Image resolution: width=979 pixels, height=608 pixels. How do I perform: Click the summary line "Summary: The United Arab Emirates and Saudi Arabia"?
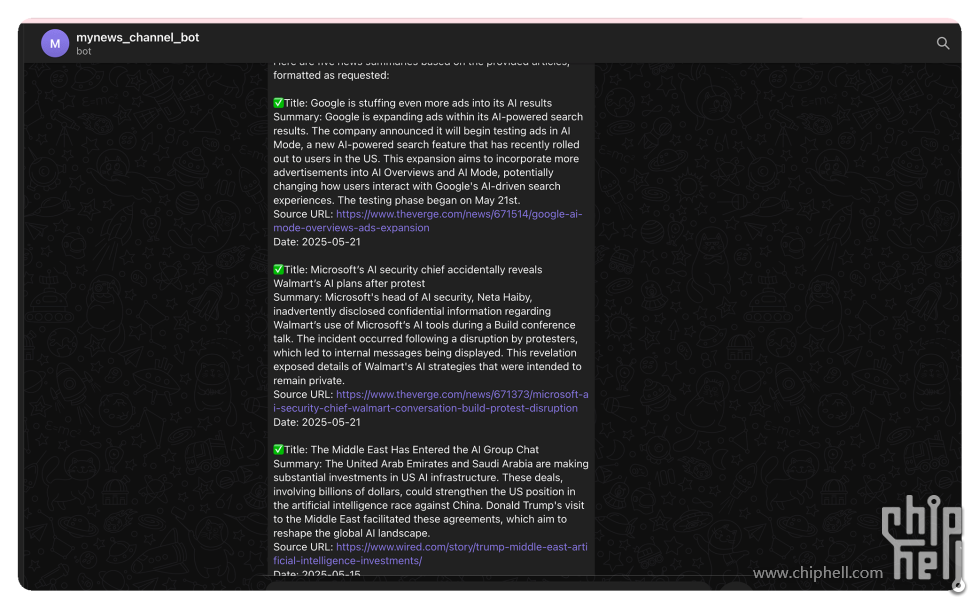click(x=431, y=464)
